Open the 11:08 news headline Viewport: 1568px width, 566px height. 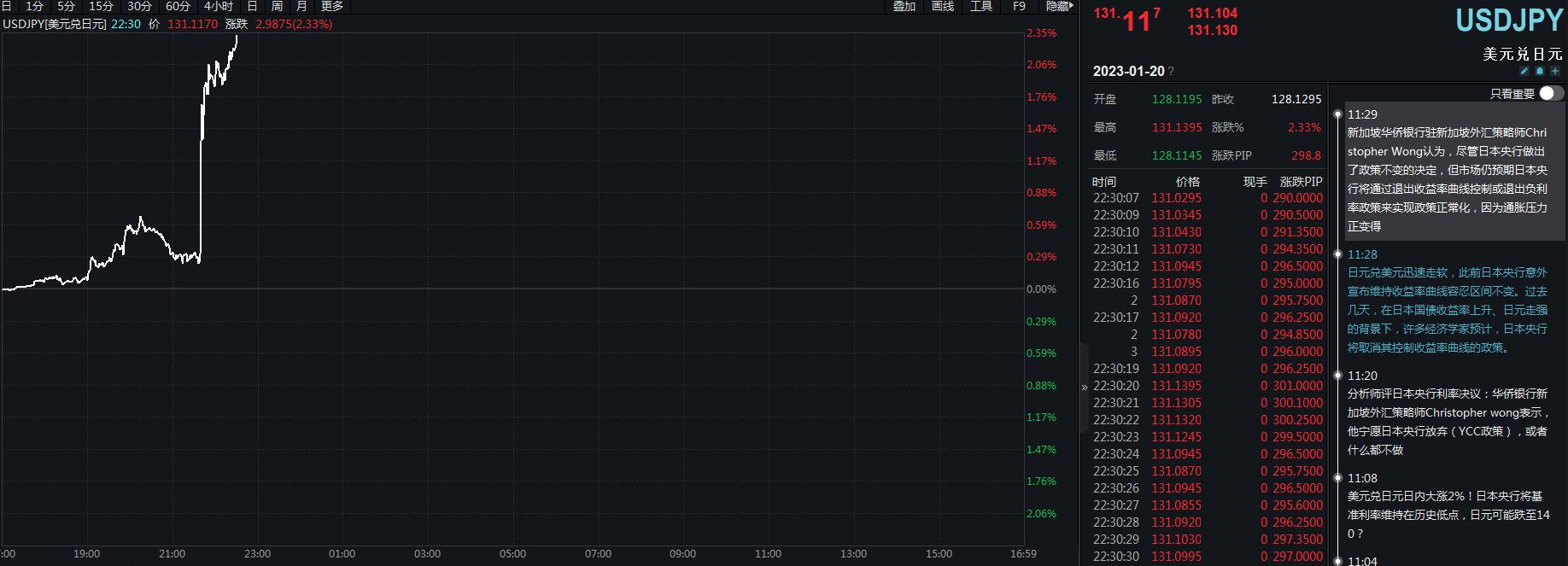pyautogui.click(x=1447, y=505)
